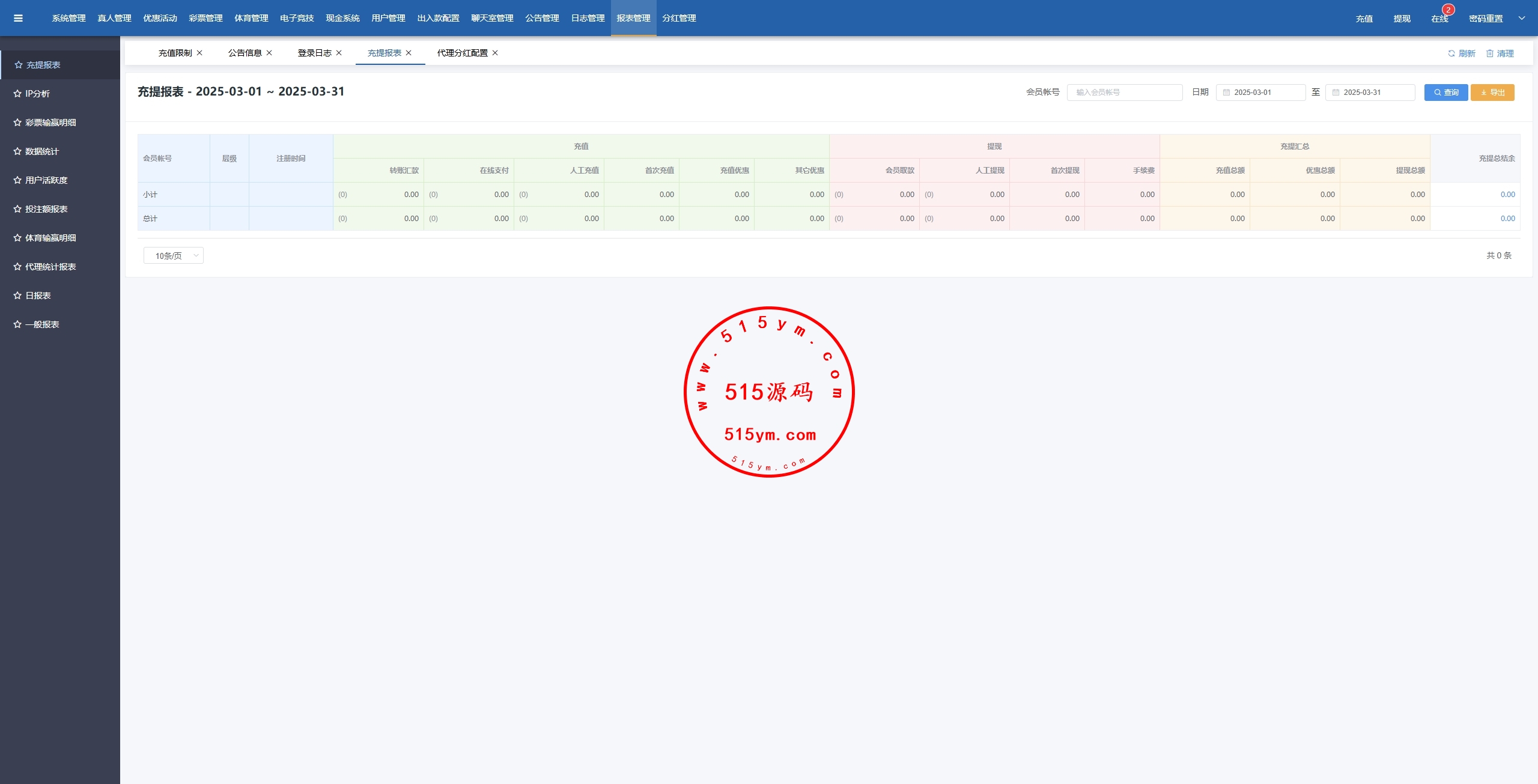The width and height of the screenshot is (1538, 784).
Task: Open the end date picker 2025-03-31
Action: tap(1370, 93)
